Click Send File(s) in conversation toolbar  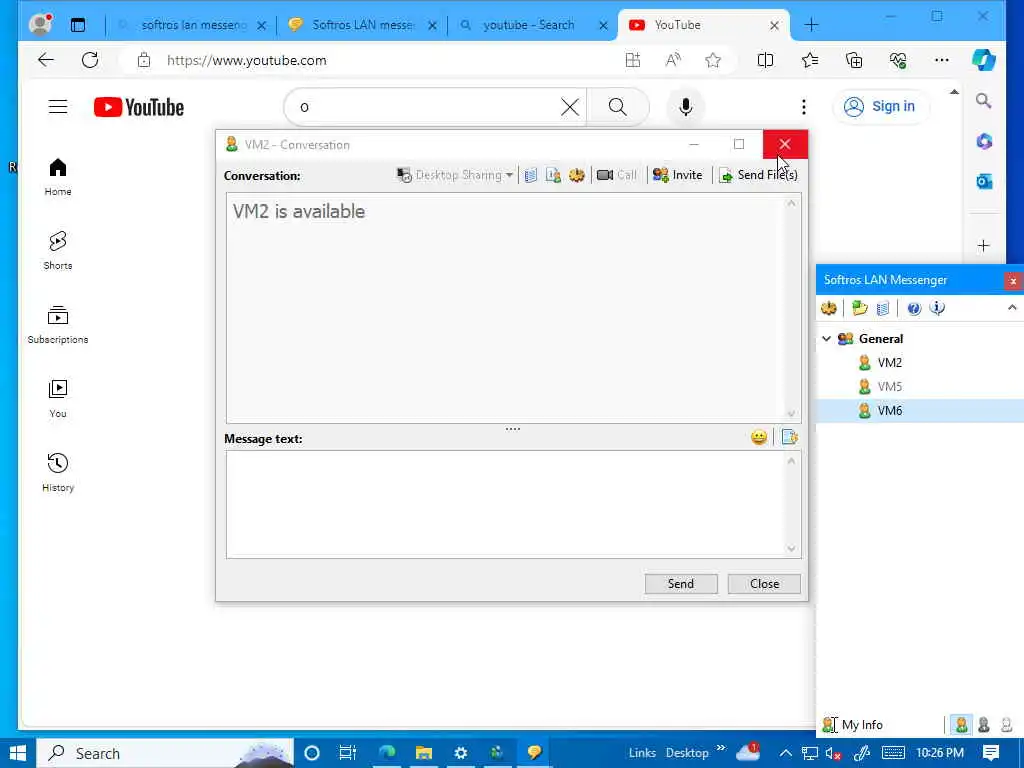click(758, 175)
